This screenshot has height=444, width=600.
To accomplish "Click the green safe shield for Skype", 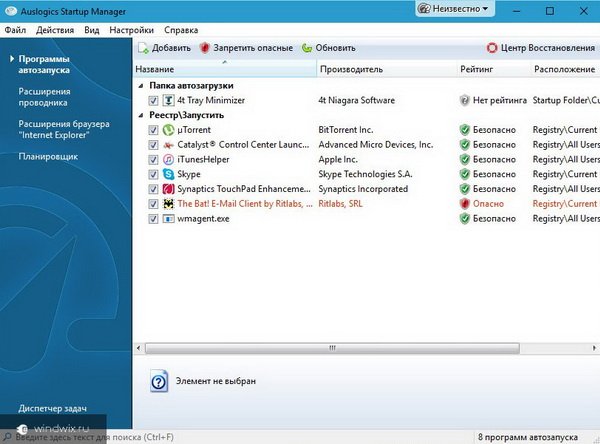I will [465, 174].
